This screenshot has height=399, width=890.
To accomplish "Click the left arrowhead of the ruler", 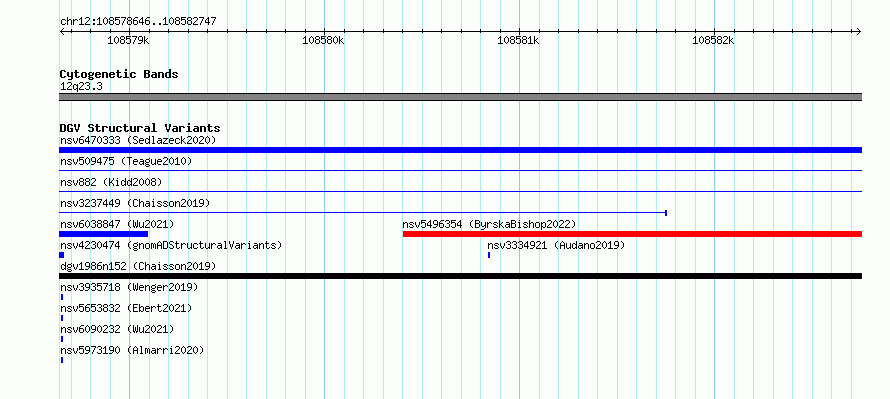I will pyautogui.click(x=62, y=32).
